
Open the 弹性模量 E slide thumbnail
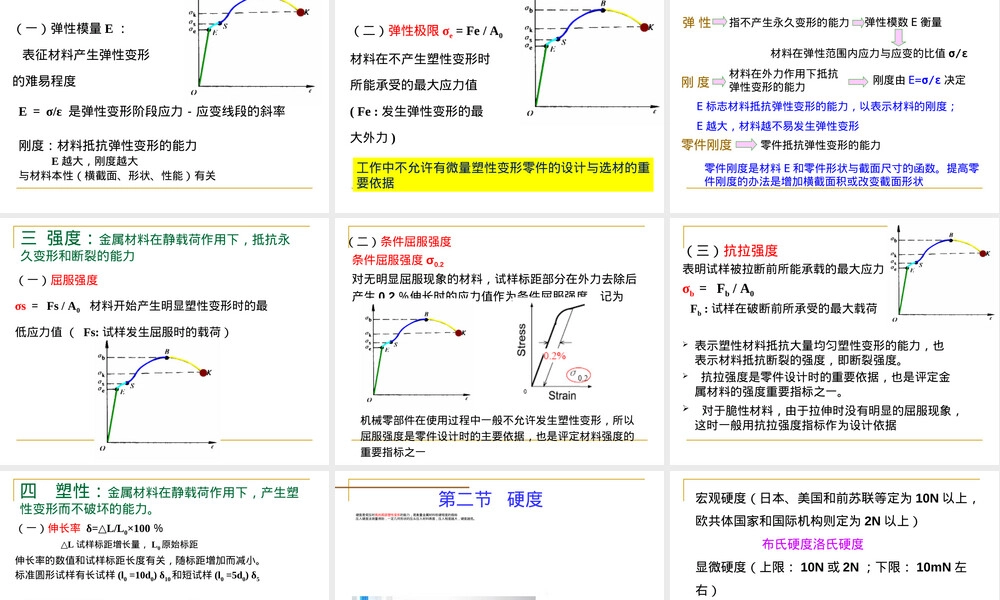(x=164, y=105)
